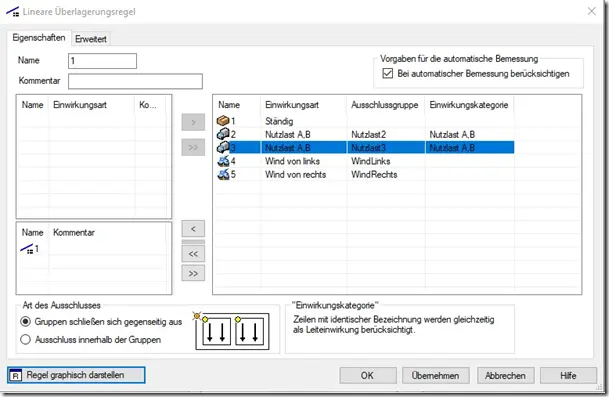This screenshot has width=609, height=397.
Task: Click the single right arrow '>' move button
Action: pos(193,122)
